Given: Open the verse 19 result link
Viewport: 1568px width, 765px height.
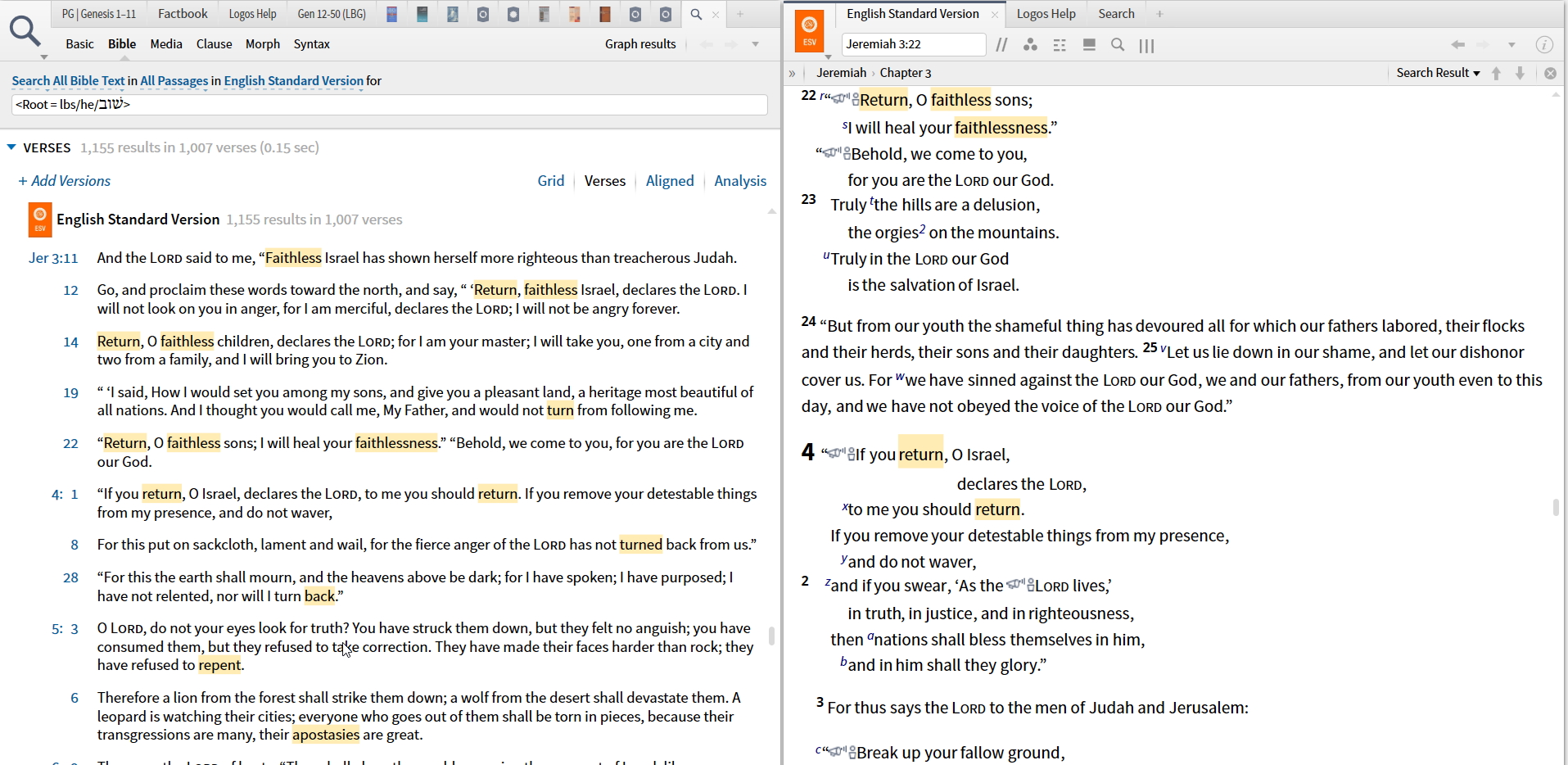Looking at the screenshot, I should pyautogui.click(x=71, y=392).
